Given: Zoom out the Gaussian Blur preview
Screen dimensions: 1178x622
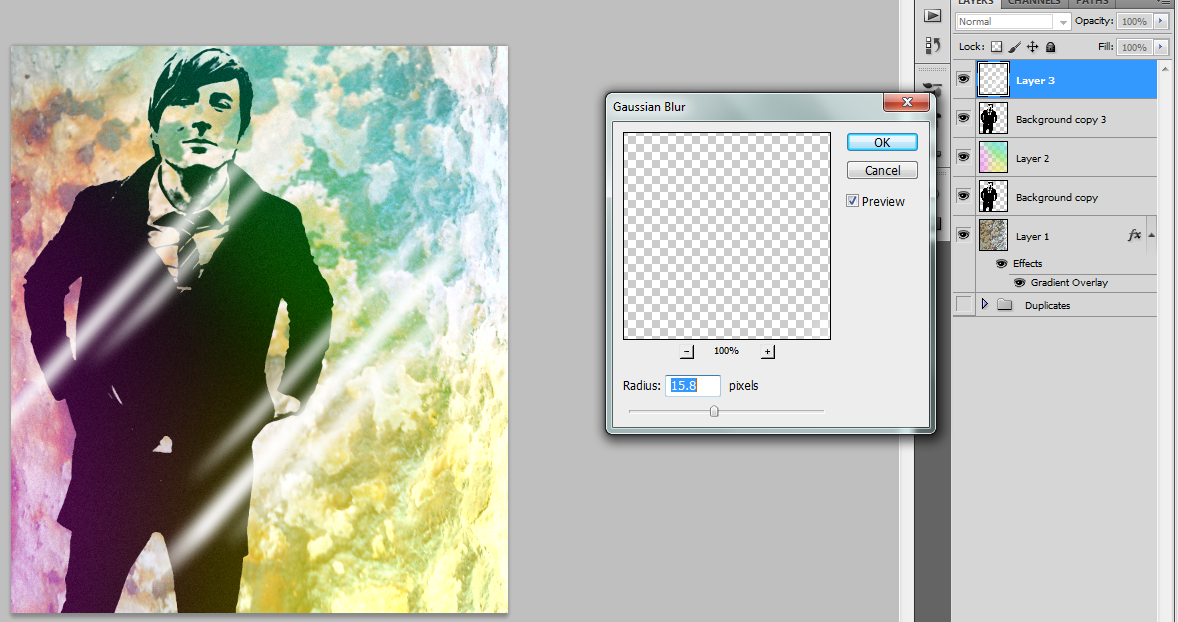Looking at the screenshot, I should [x=687, y=352].
